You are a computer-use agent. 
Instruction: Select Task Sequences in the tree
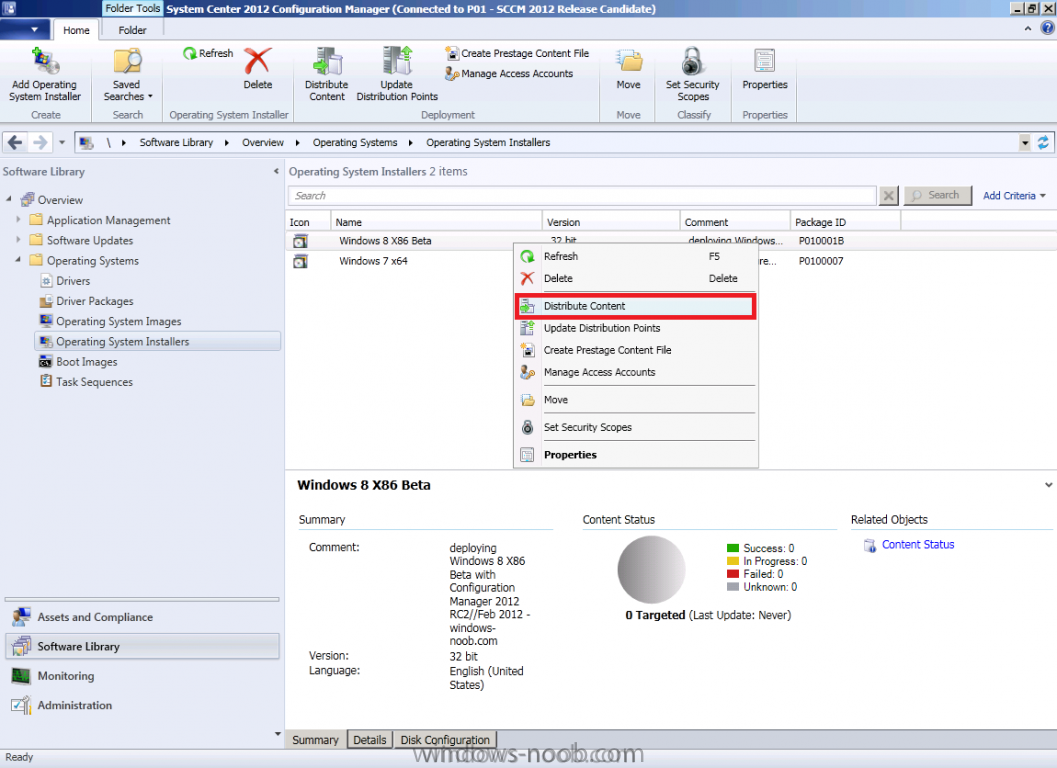(94, 382)
